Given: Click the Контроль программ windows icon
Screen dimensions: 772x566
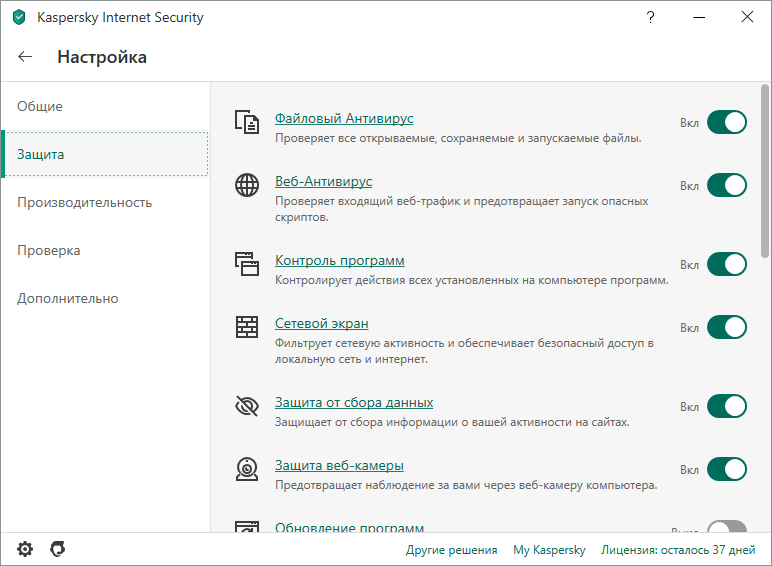Looking at the screenshot, I should [247, 264].
